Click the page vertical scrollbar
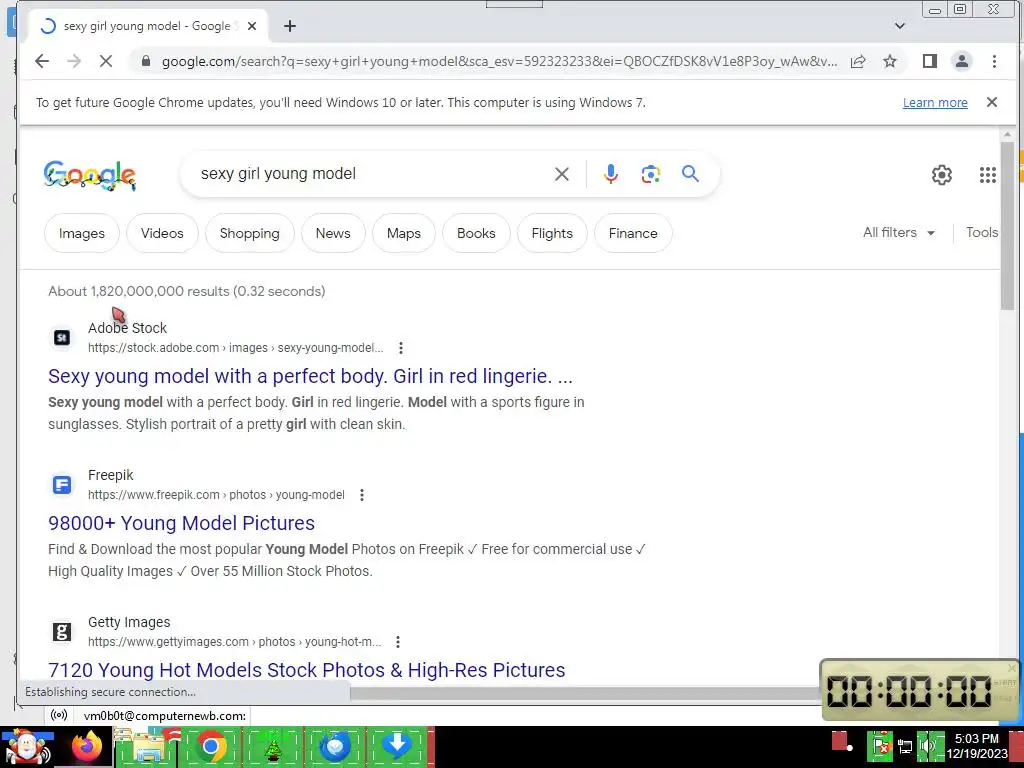The image size is (1024, 768). click(x=1007, y=225)
